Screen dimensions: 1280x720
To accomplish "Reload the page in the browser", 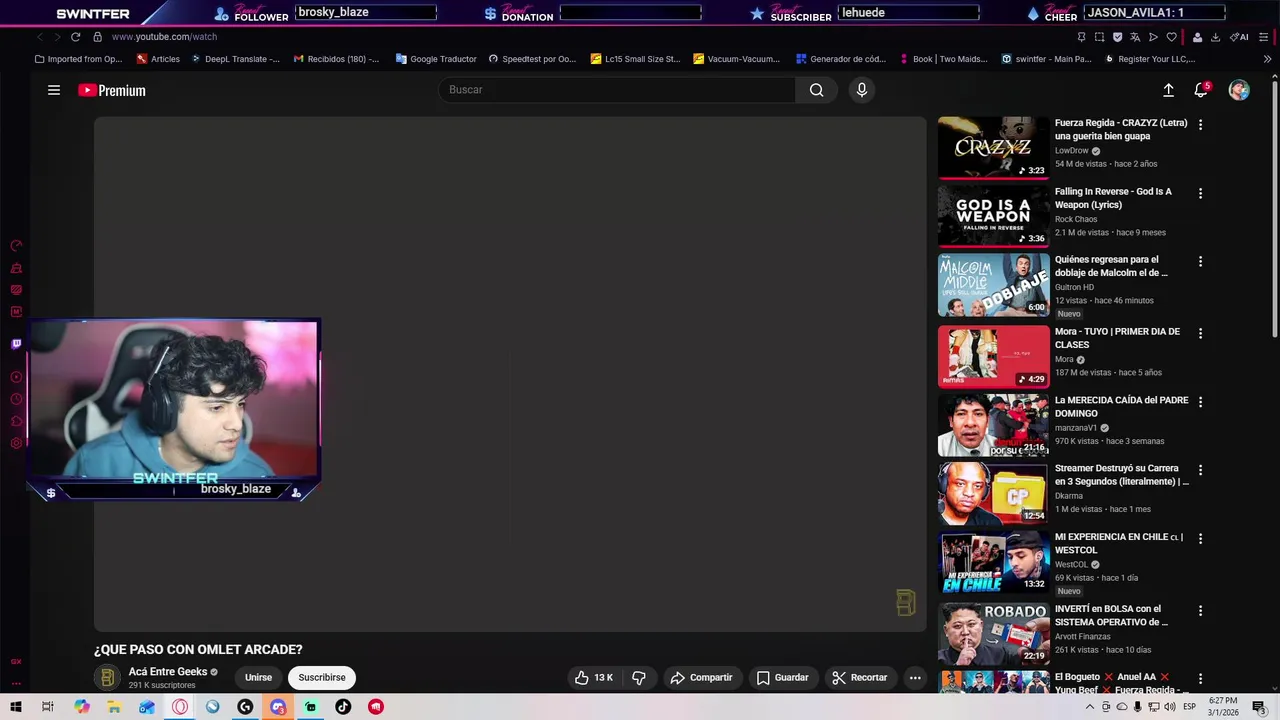I will [x=75, y=37].
